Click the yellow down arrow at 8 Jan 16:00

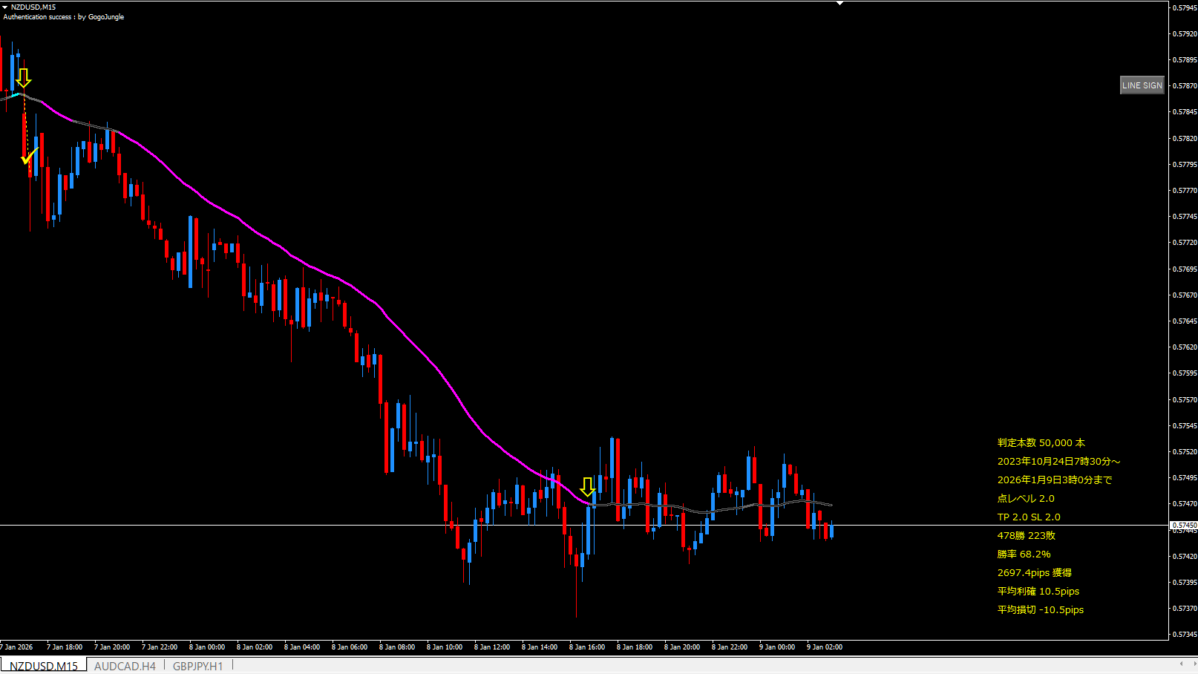pos(587,487)
